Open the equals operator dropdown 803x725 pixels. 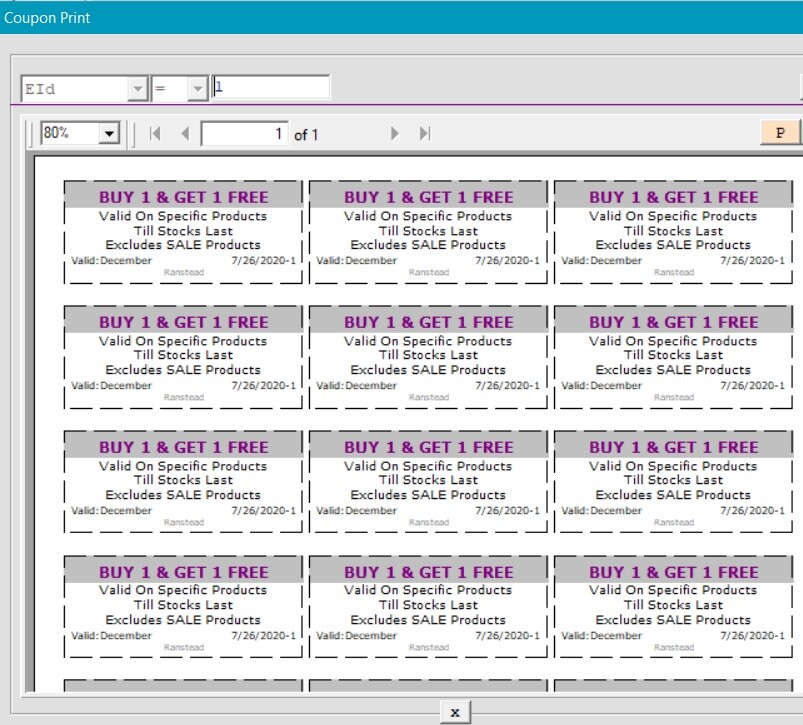point(197,89)
